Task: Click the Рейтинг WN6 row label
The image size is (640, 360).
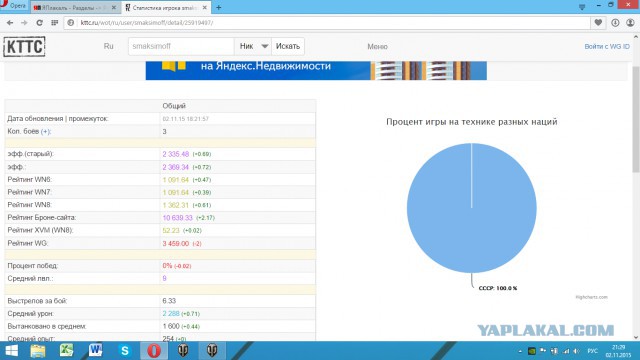Action: pos(29,180)
